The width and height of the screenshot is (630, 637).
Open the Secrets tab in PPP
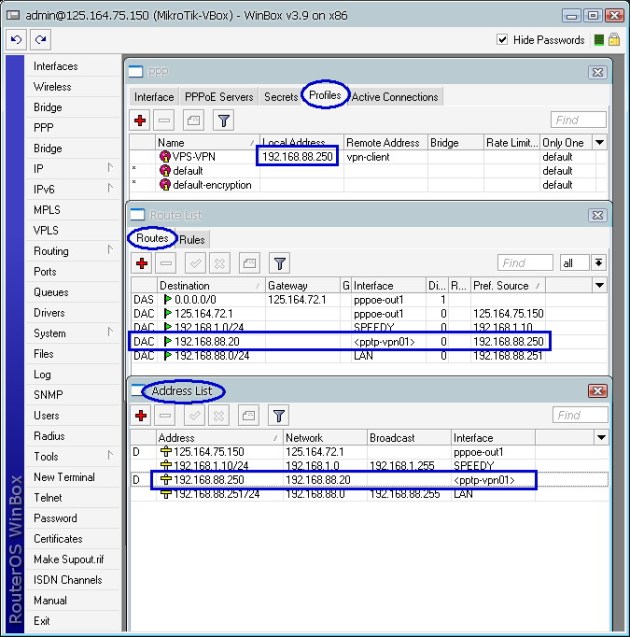[x=281, y=97]
